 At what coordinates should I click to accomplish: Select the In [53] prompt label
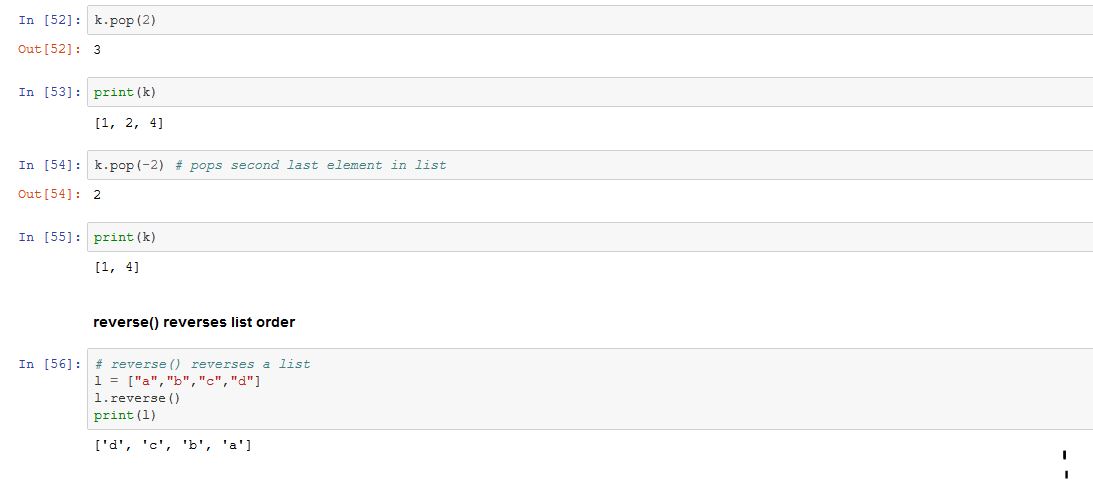49,92
